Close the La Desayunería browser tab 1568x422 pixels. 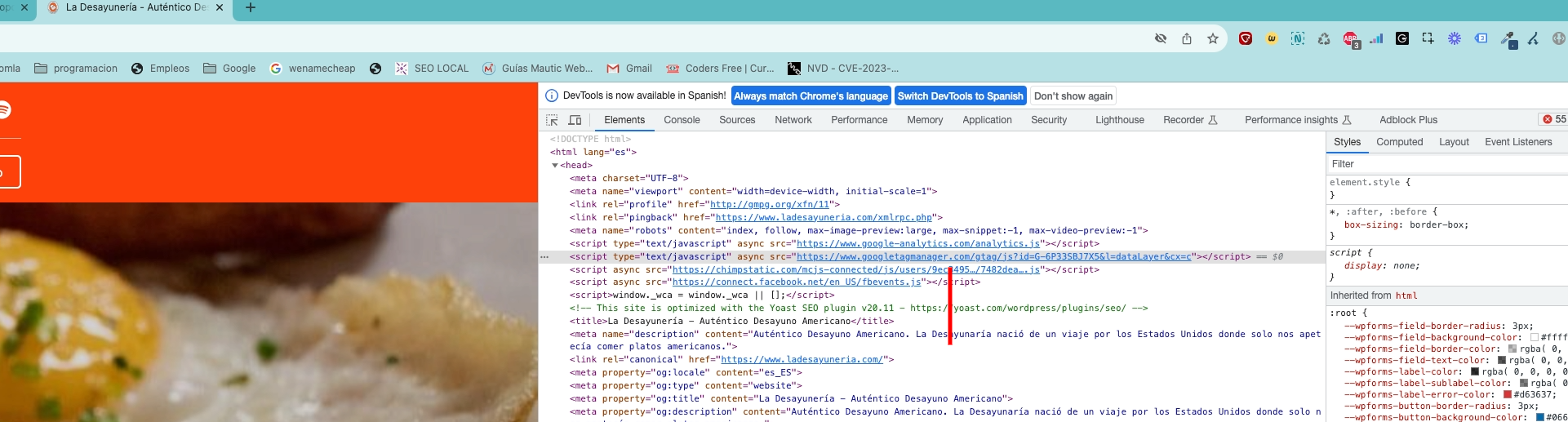coord(219,7)
